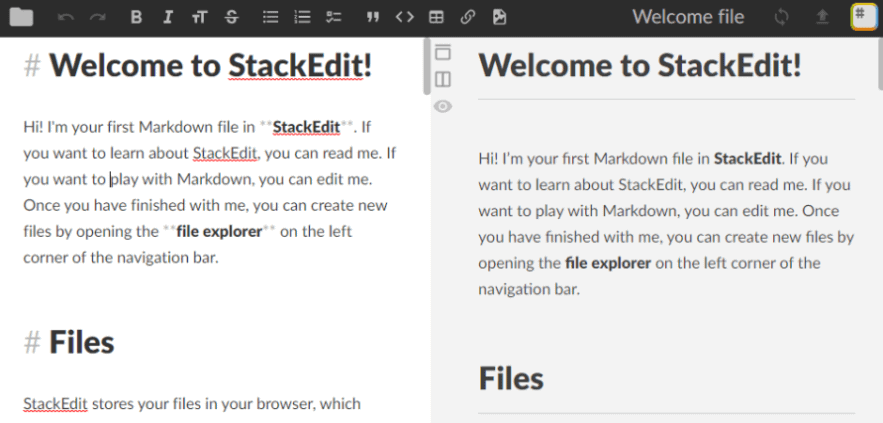Toggle side preview panel
The height and width of the screenshot is (423, 883).
pyautogui.click(x=443, y=79)
